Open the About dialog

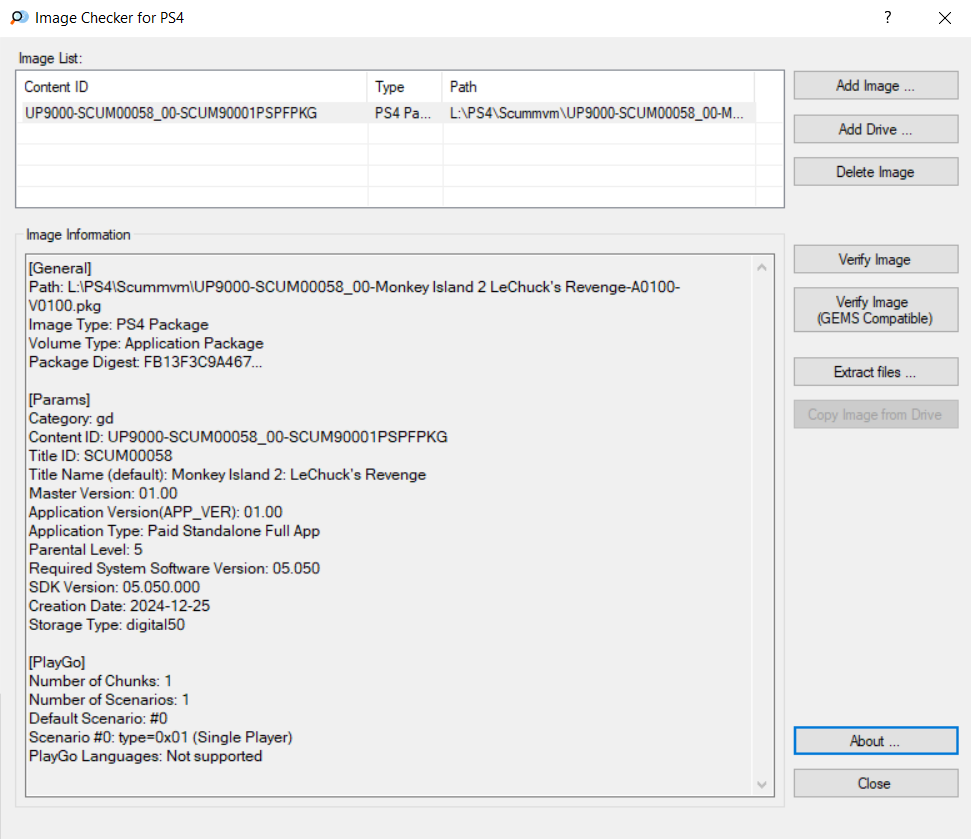coord(876,741)
